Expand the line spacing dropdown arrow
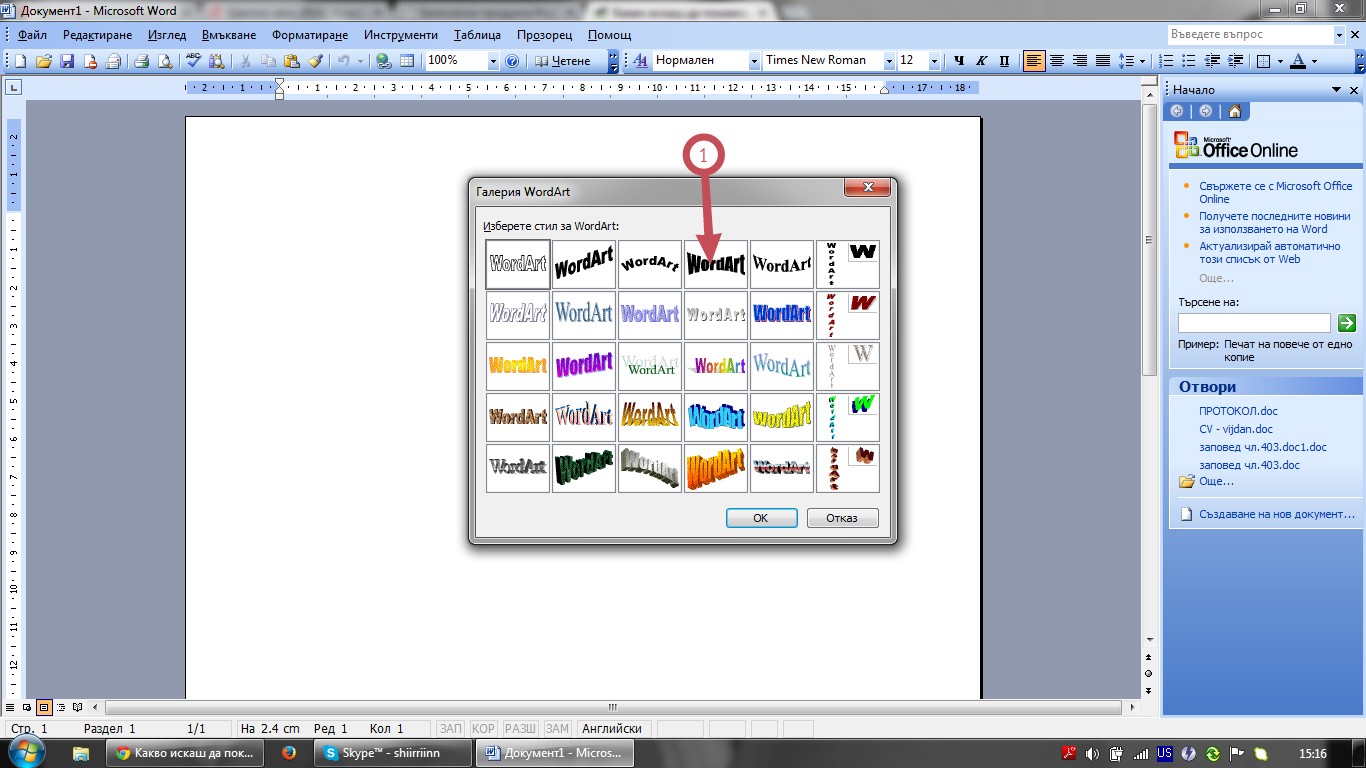Image resolution: width=1366 pixels, height=768 pixels. [x=1143, y=61]
